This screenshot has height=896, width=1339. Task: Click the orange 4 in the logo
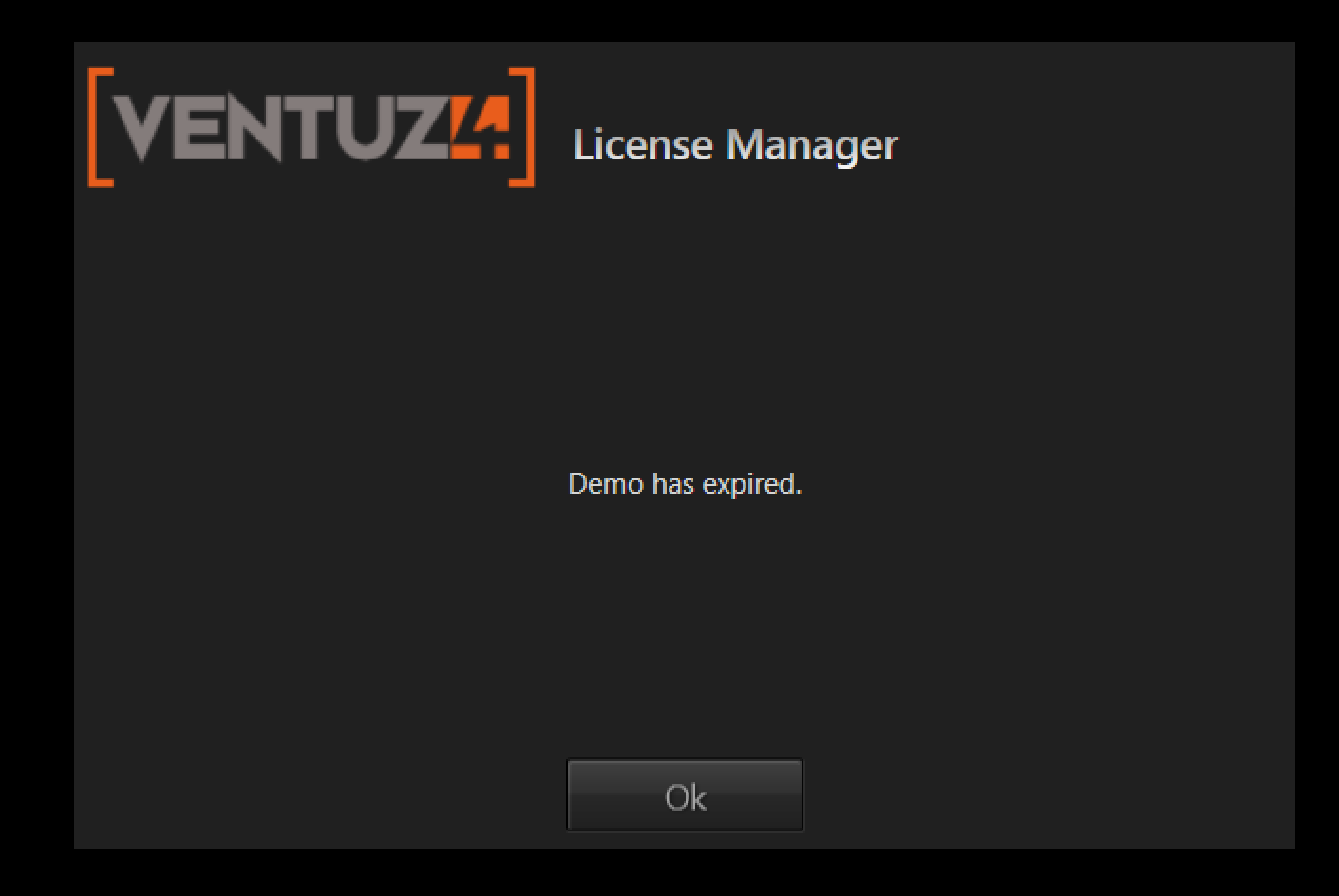(481, 127)
